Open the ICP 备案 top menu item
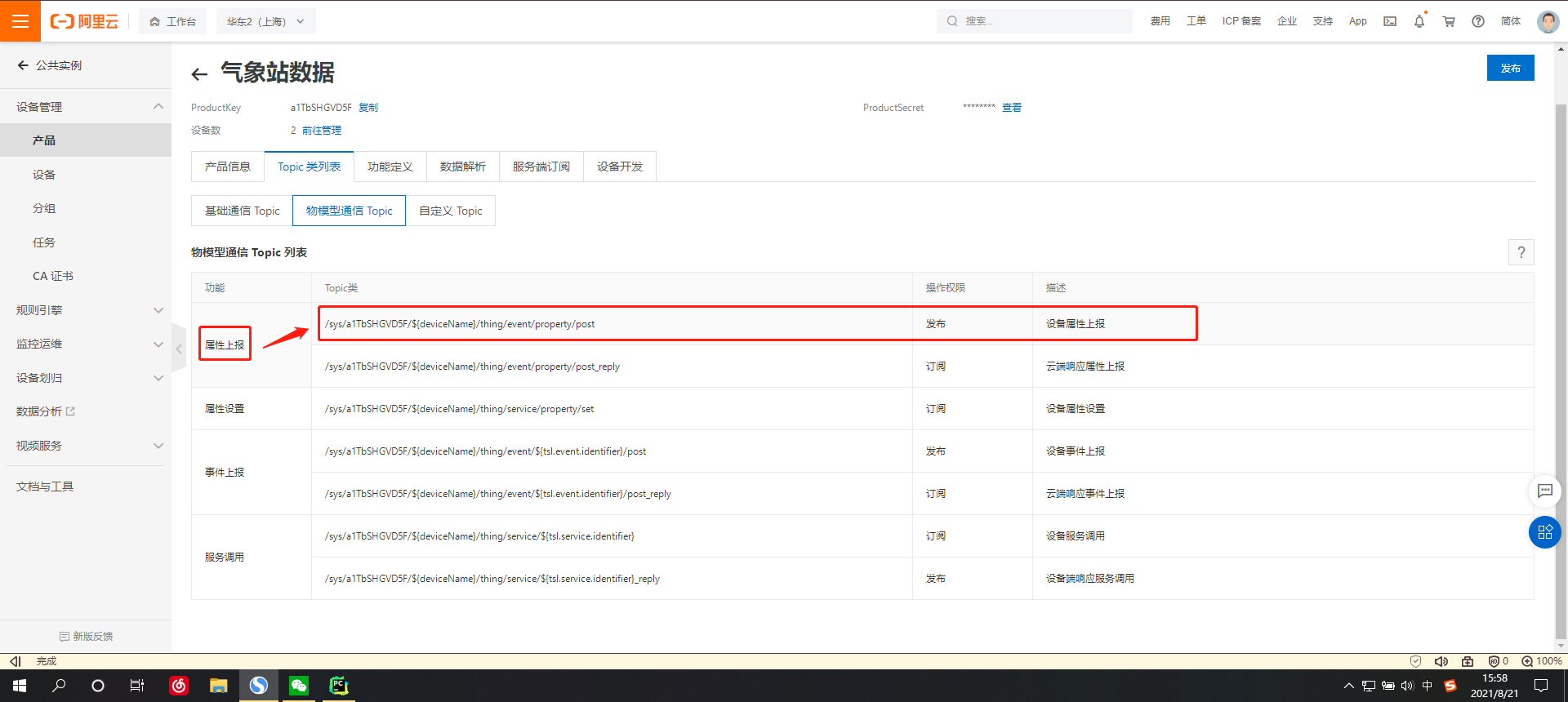1568x702 pixels. (x=1241, y=21)
